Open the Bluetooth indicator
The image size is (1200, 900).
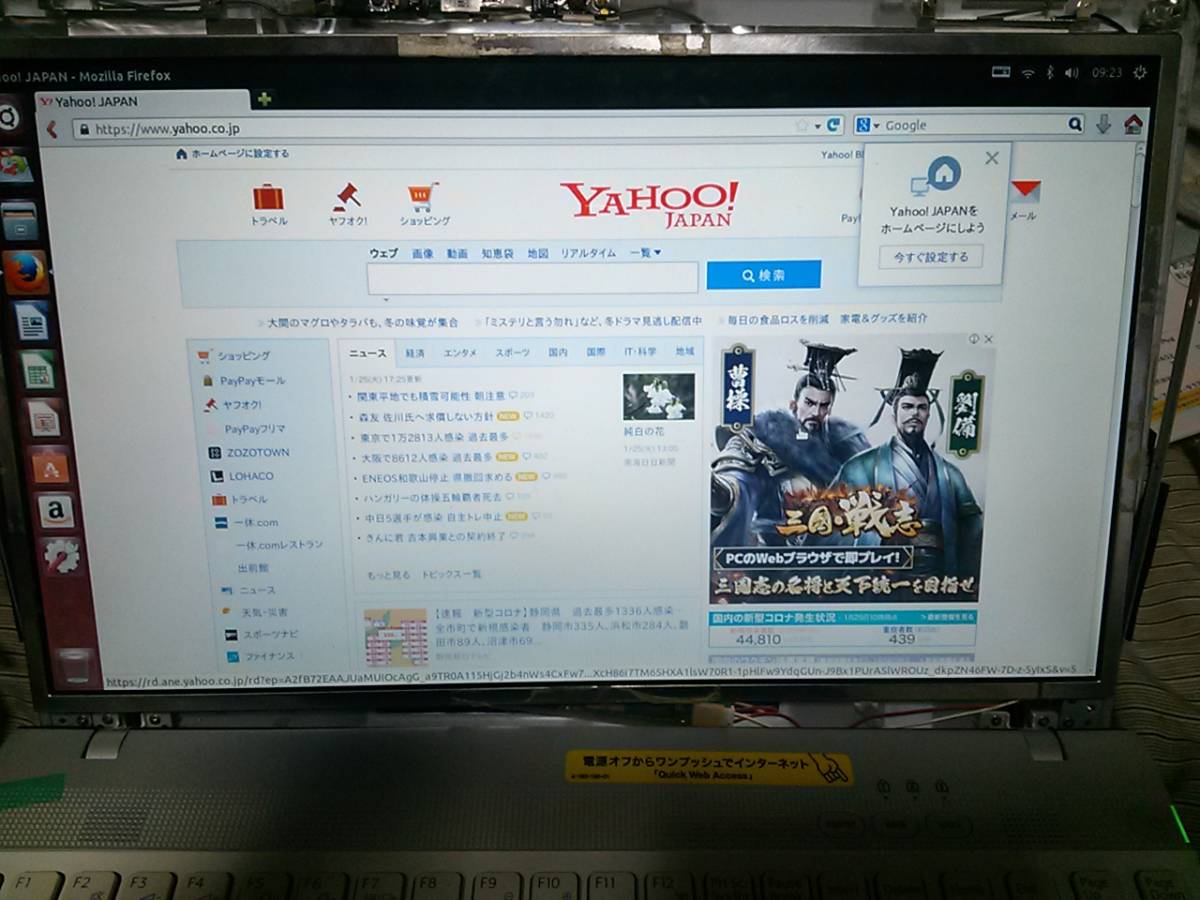tap(1050, 73)
